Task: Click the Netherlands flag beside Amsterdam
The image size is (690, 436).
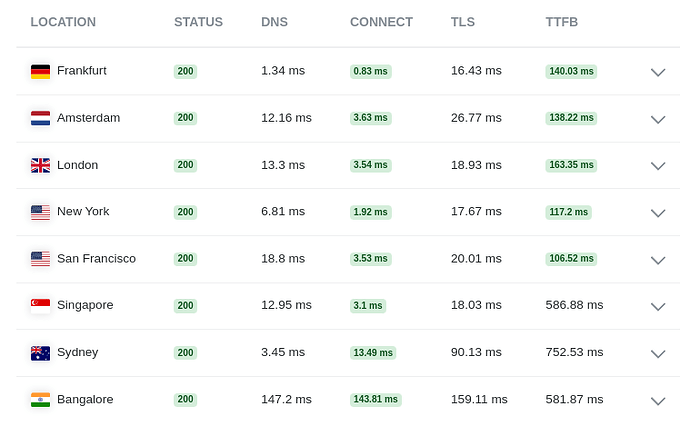Action: pyautogui.click(x=40, y=118)
